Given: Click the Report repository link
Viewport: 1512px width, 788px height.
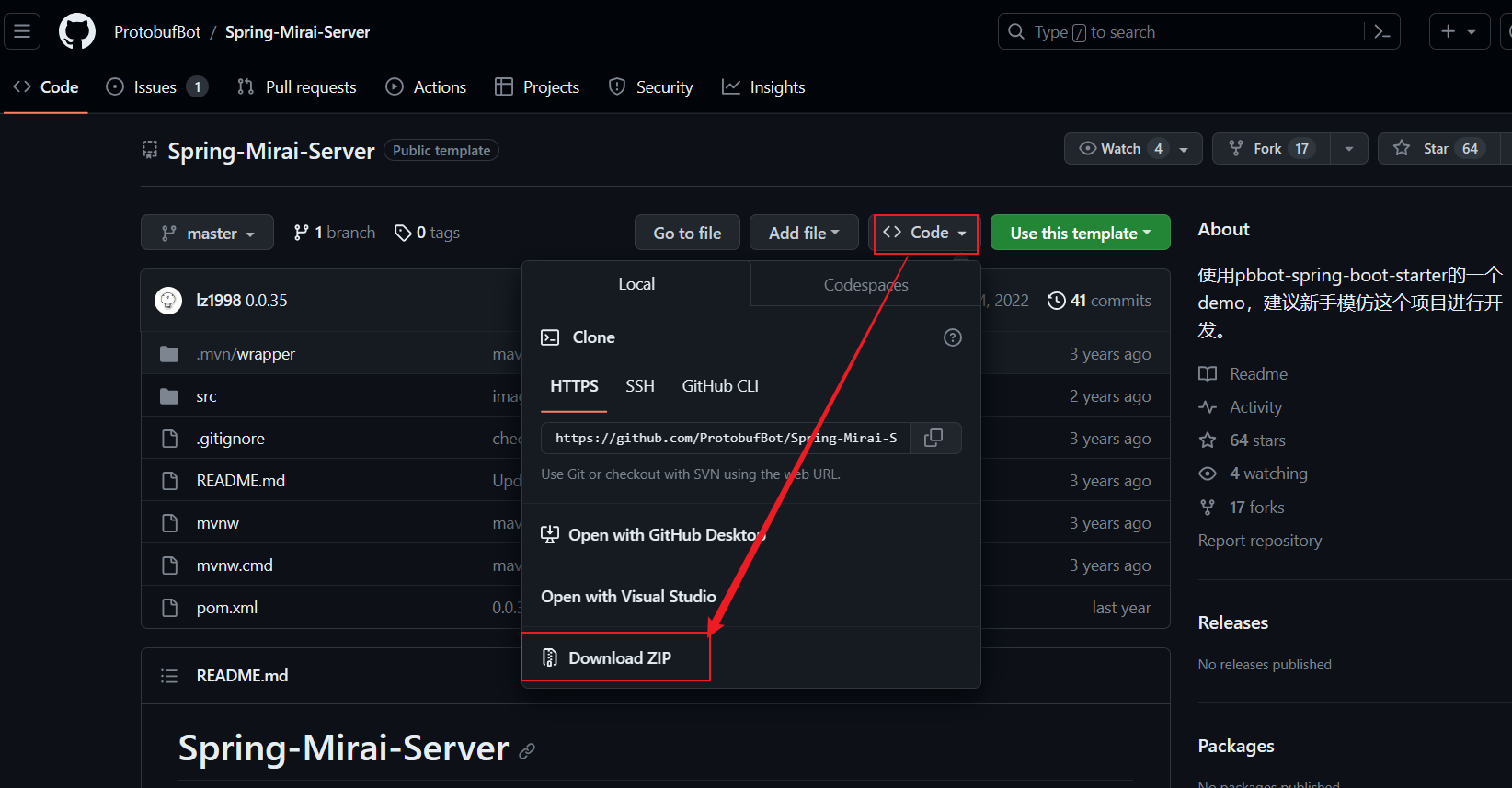Looking at the screenshot, I should 1260,541.
